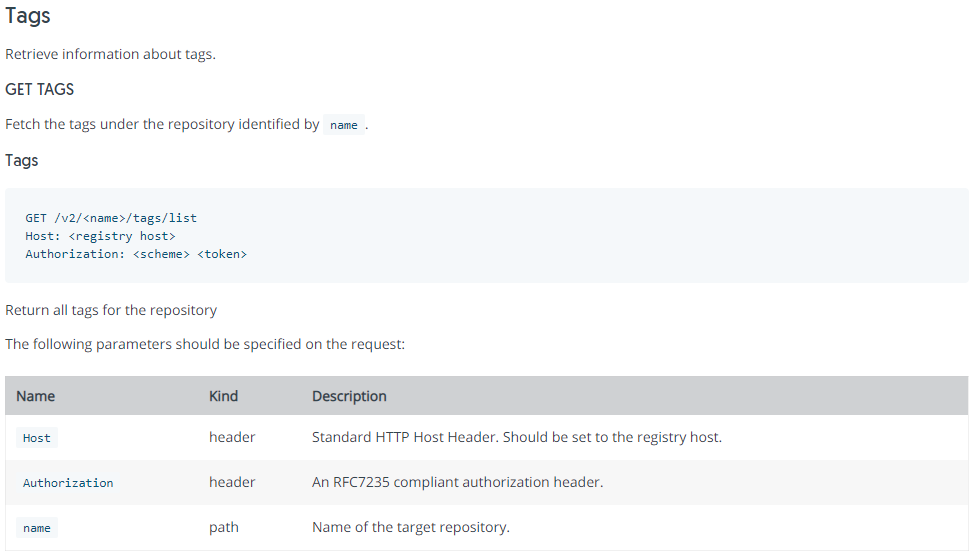Click the 'path' kind cell in name row
This screenshot has height=556, width=979.
(x=224, y=527)
